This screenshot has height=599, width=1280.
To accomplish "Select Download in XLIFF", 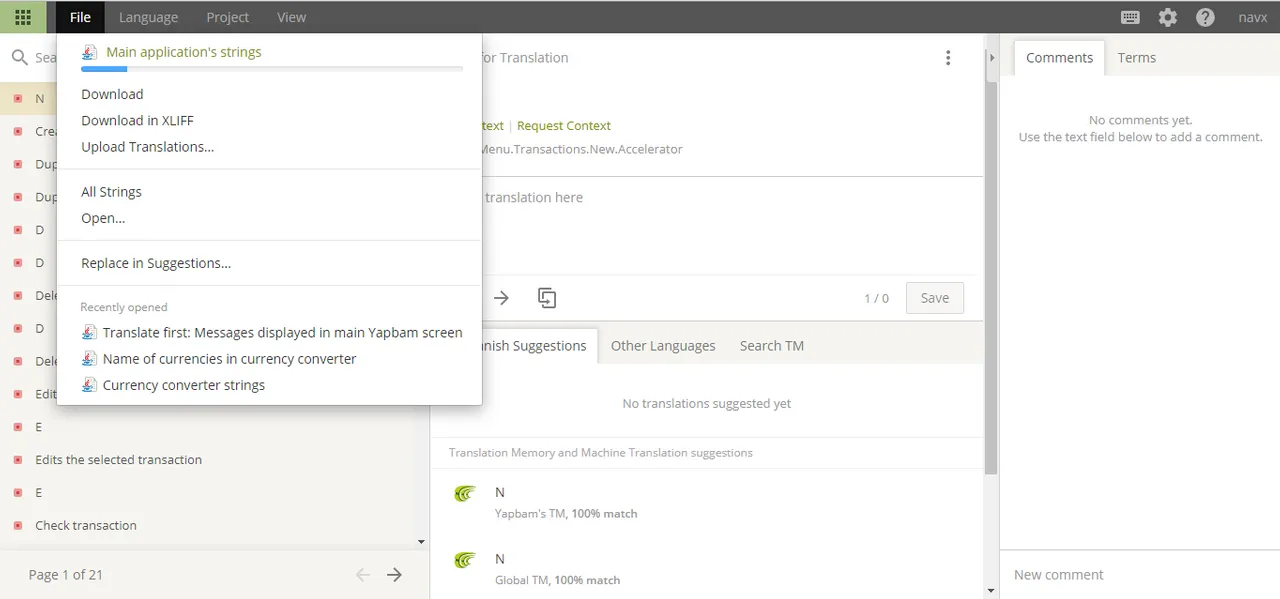I will pos(137,120).
